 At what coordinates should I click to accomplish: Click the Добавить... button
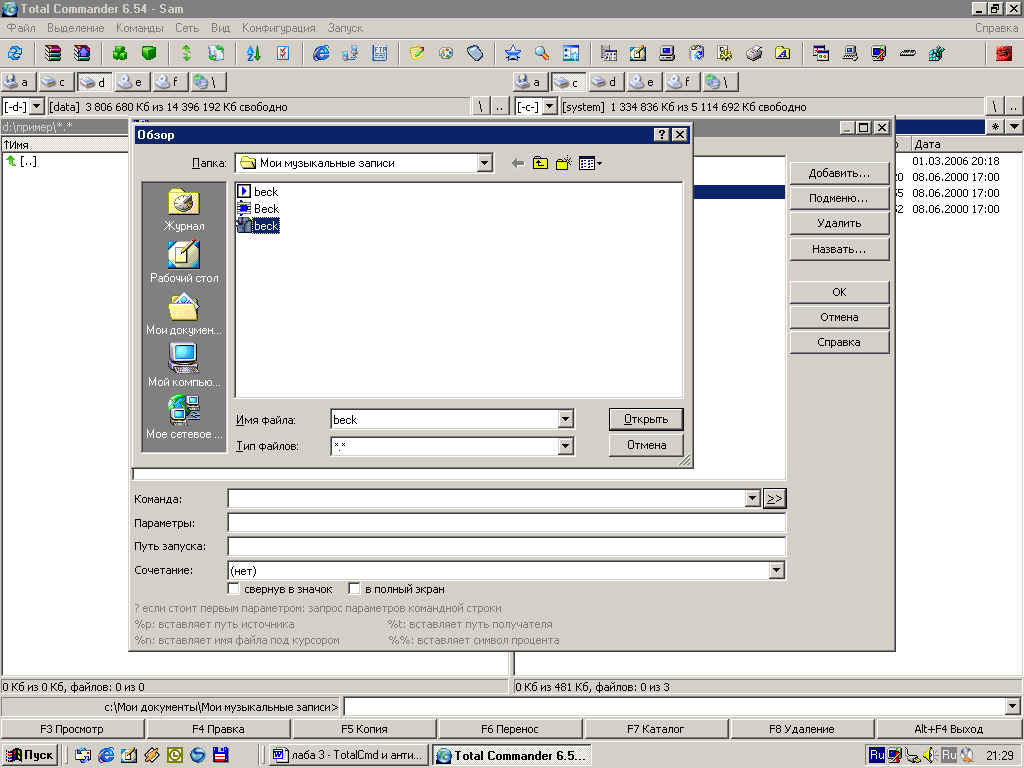[x=839, y=173]
